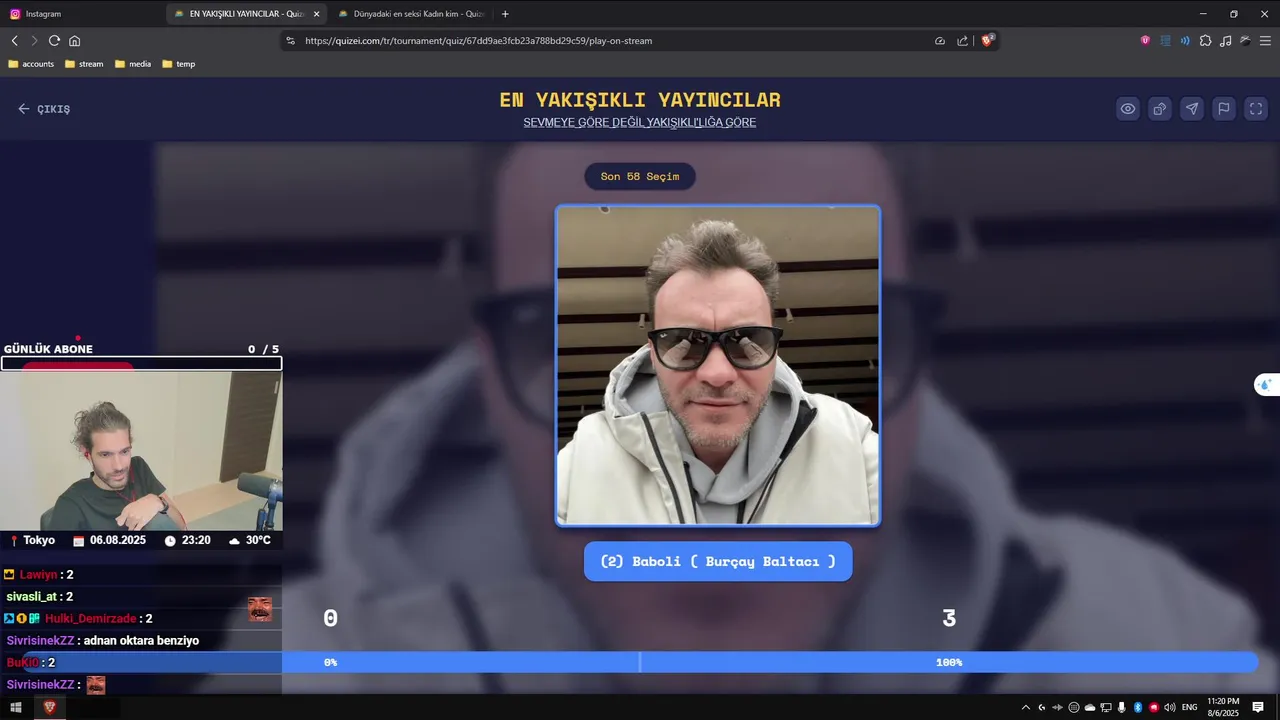Click the site settings icon in address bar
The width and height of the screenshot is (1280, 720).
click(291, 41)
